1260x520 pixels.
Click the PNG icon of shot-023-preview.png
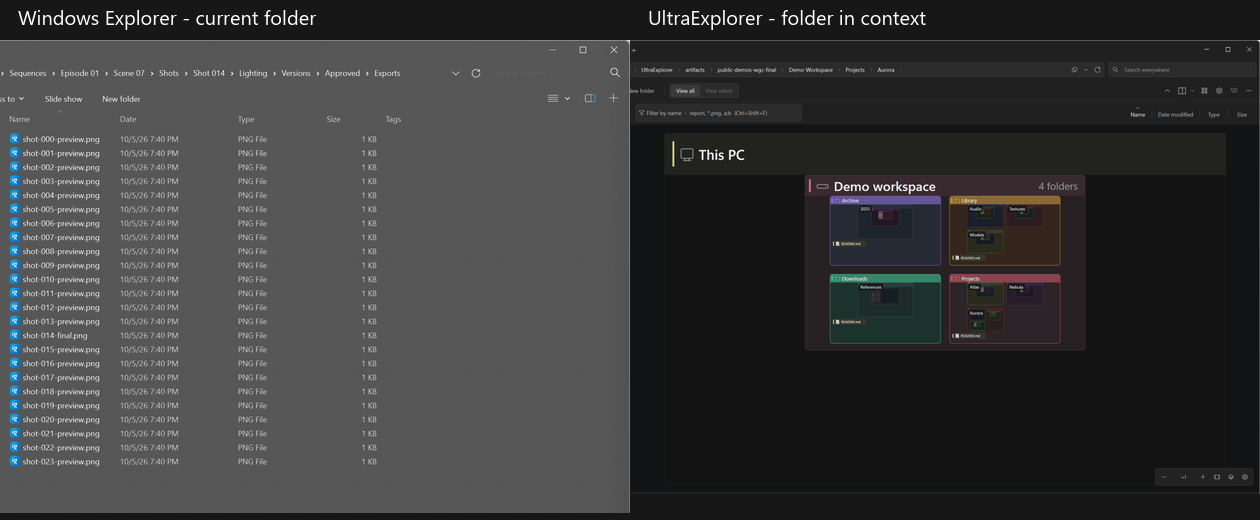pos(14,461)
